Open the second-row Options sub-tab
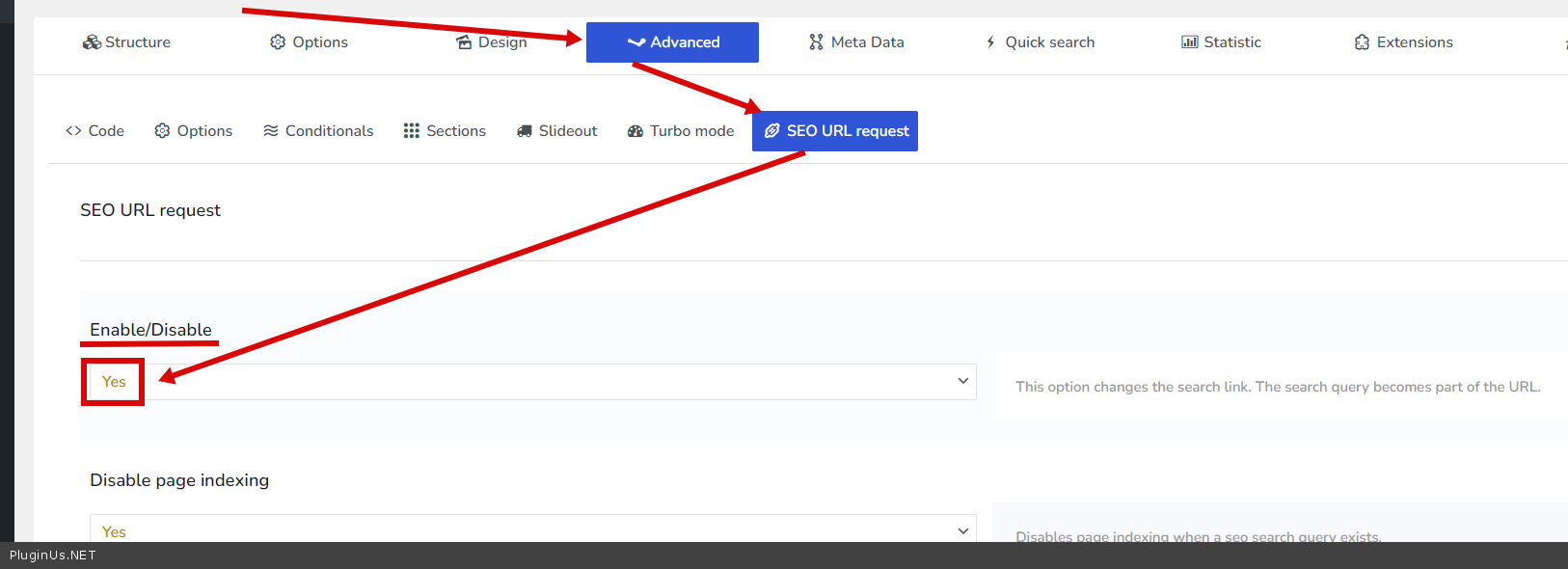1568x569 pixels. 194,131
